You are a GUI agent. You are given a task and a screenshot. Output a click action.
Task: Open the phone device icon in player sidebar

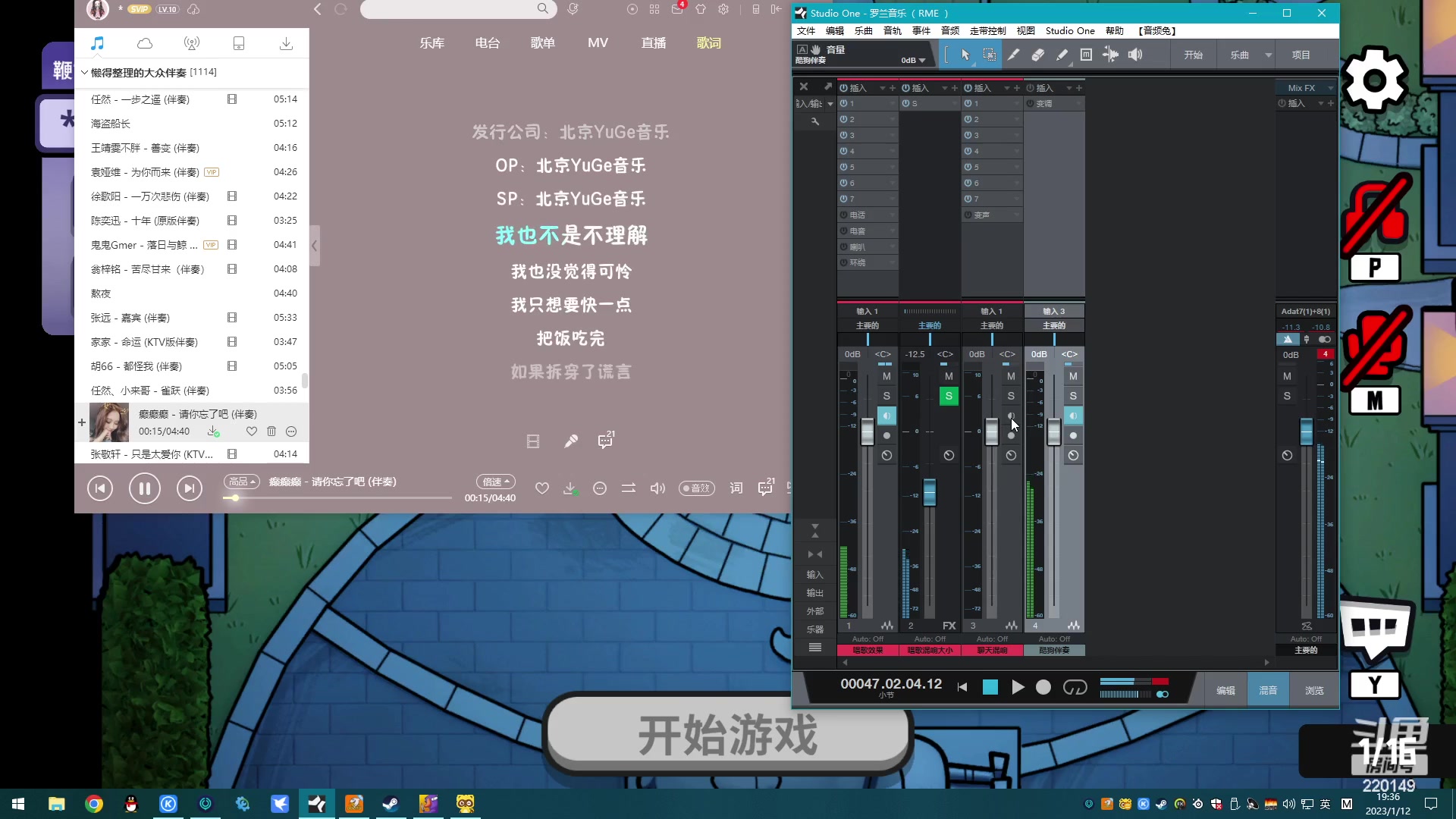pyautogui.click(x=239, y=43)
